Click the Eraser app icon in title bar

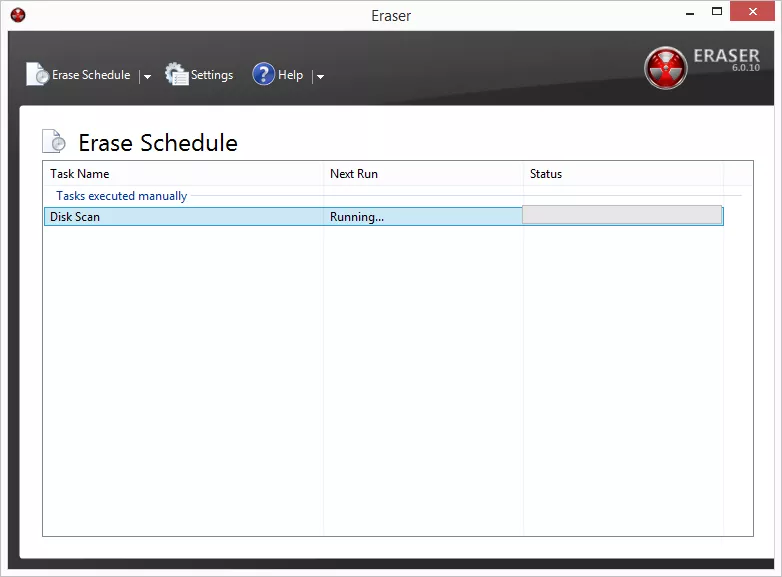tap(17, 15)
